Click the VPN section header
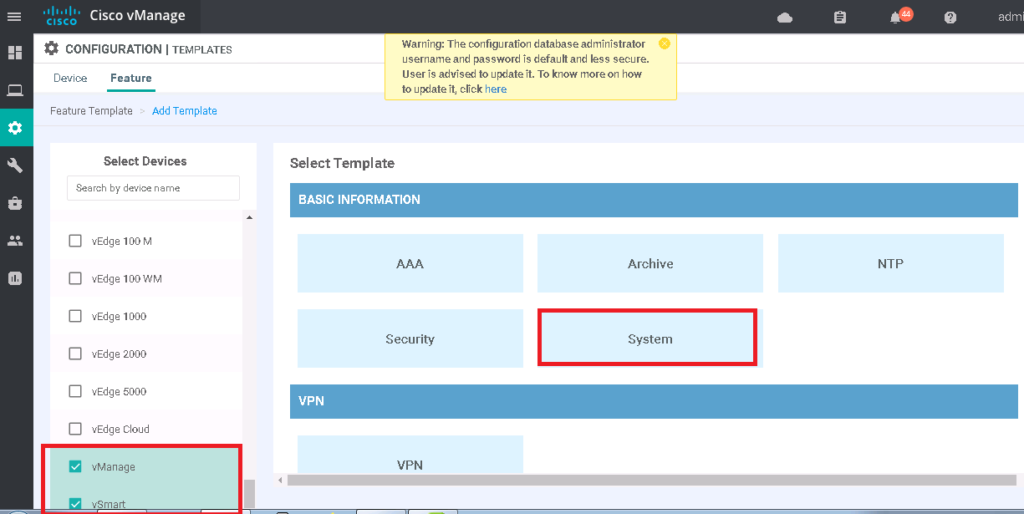Viewport: 1024px width, 514px height. pos(654,401)
